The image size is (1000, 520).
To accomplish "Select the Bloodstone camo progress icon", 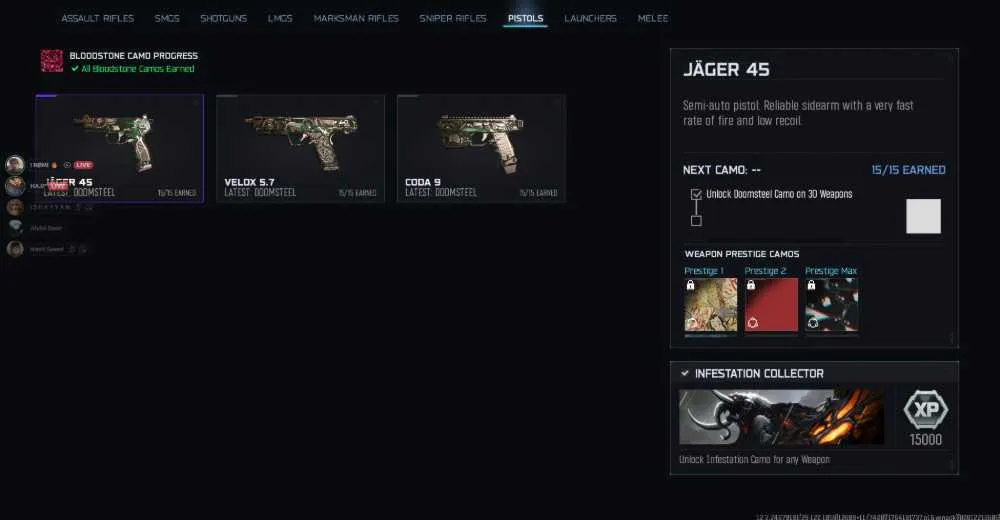I will (52, 61).
